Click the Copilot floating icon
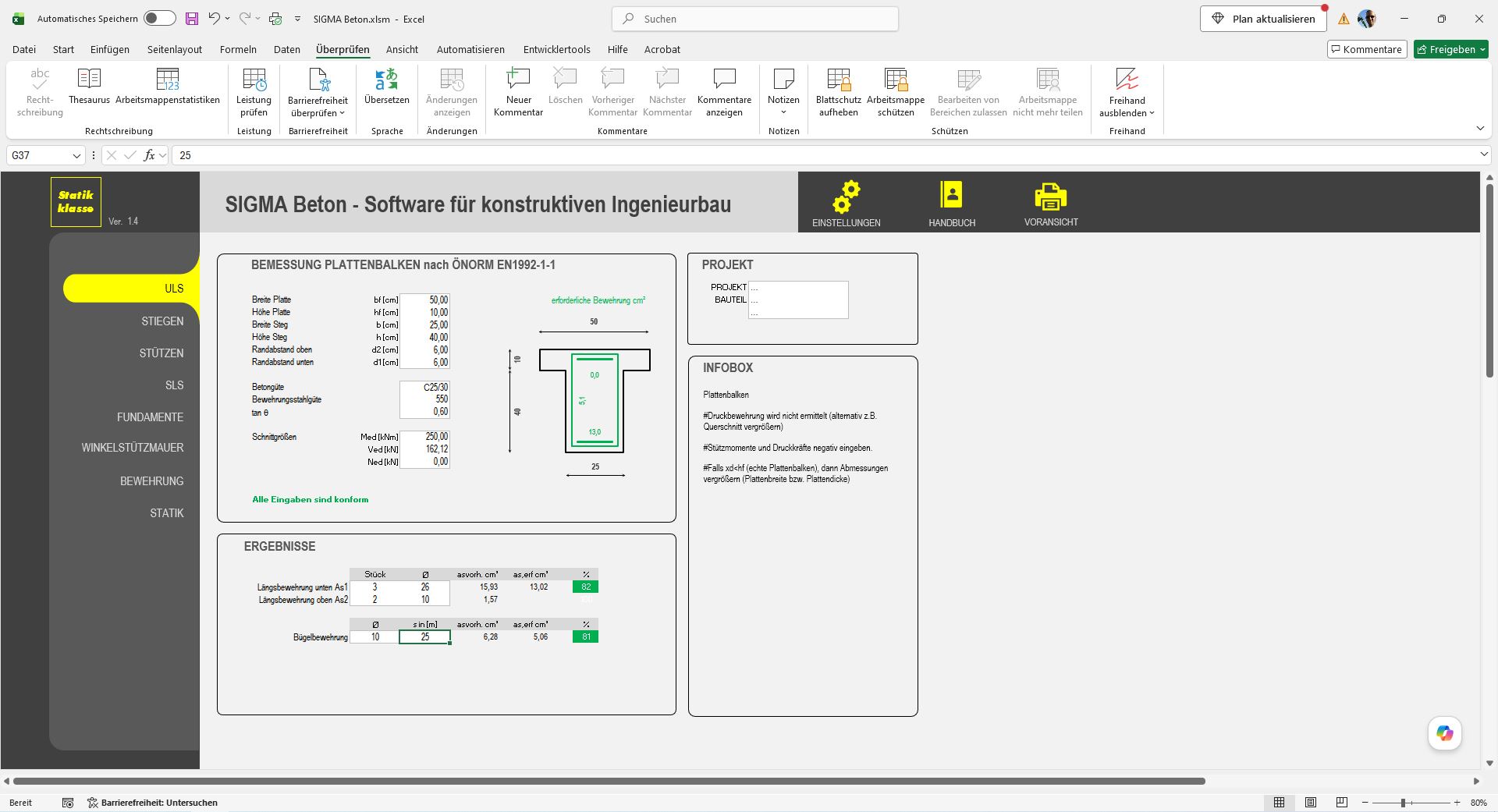This screenshot has width=1498, height=812. pyautogui.click(x=1444, y=733)
